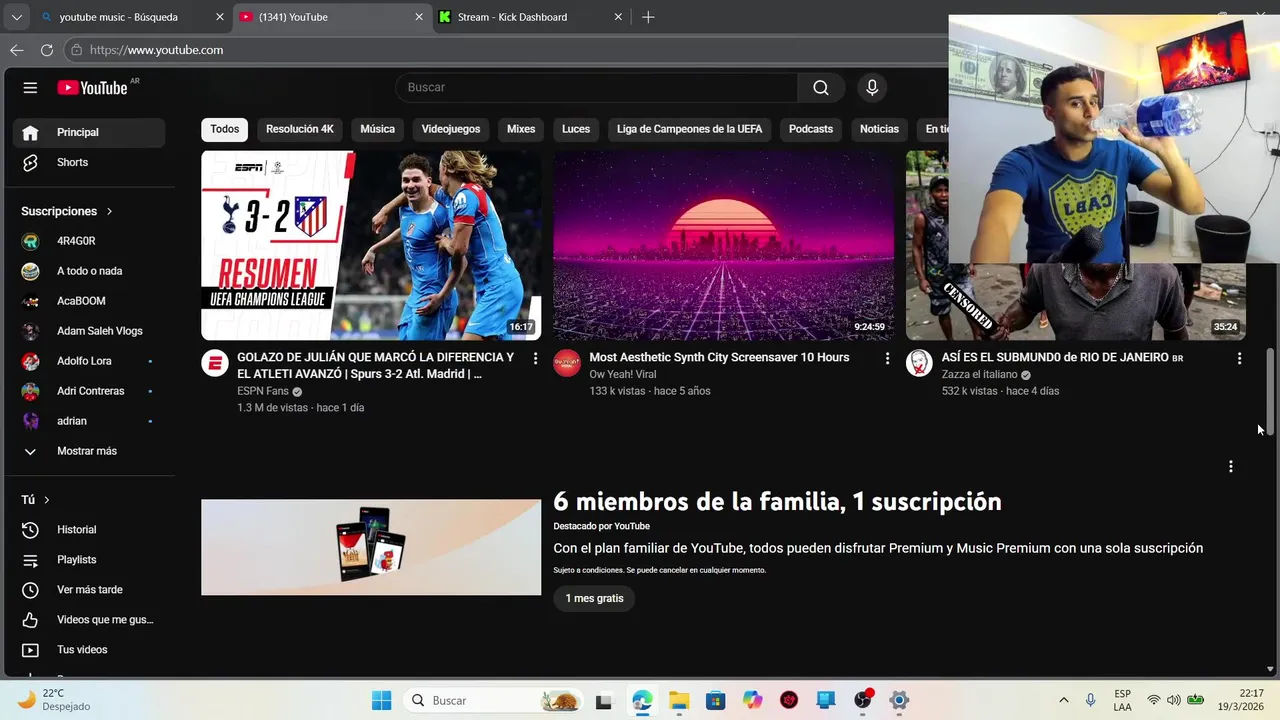Open the adrian channel subscription

tap(89, 421)
